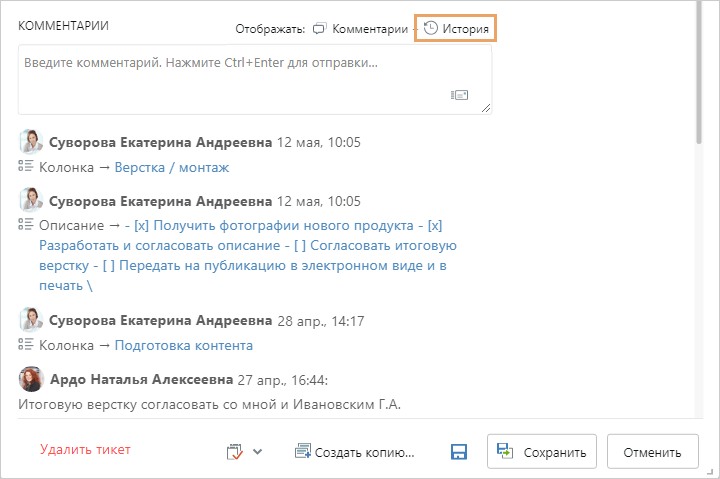Image resolution: width=720 pixels, height=479 pixels.
Task: Click Суворова's avatar on the first history entry
Action: 31,142
